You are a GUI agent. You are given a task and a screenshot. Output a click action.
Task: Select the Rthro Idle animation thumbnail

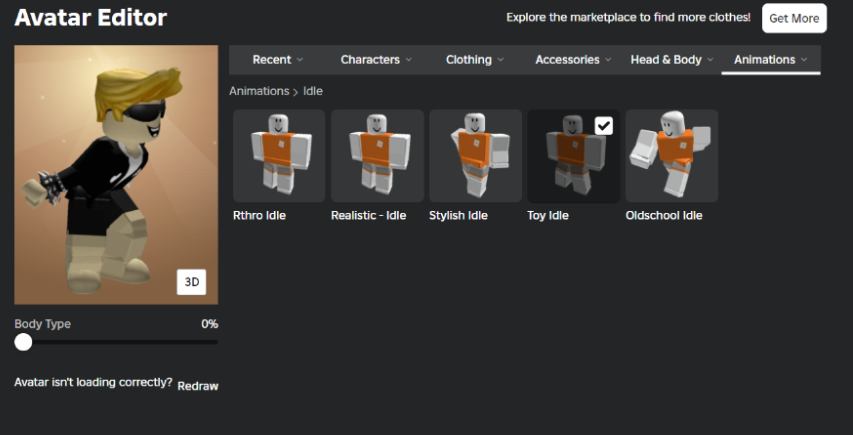[x=279, y=156]
